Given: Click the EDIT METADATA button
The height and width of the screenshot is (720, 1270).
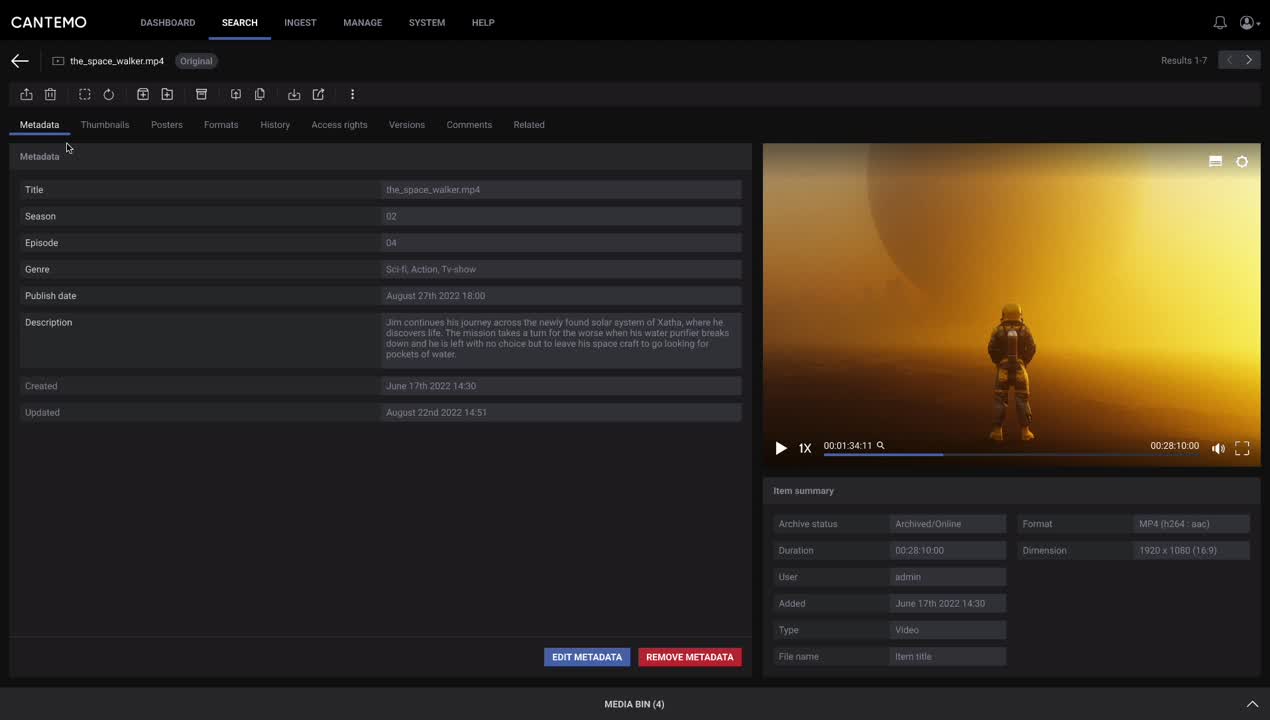Looking at the screenshot, I should pyautogui.click(x=587, y=657).
